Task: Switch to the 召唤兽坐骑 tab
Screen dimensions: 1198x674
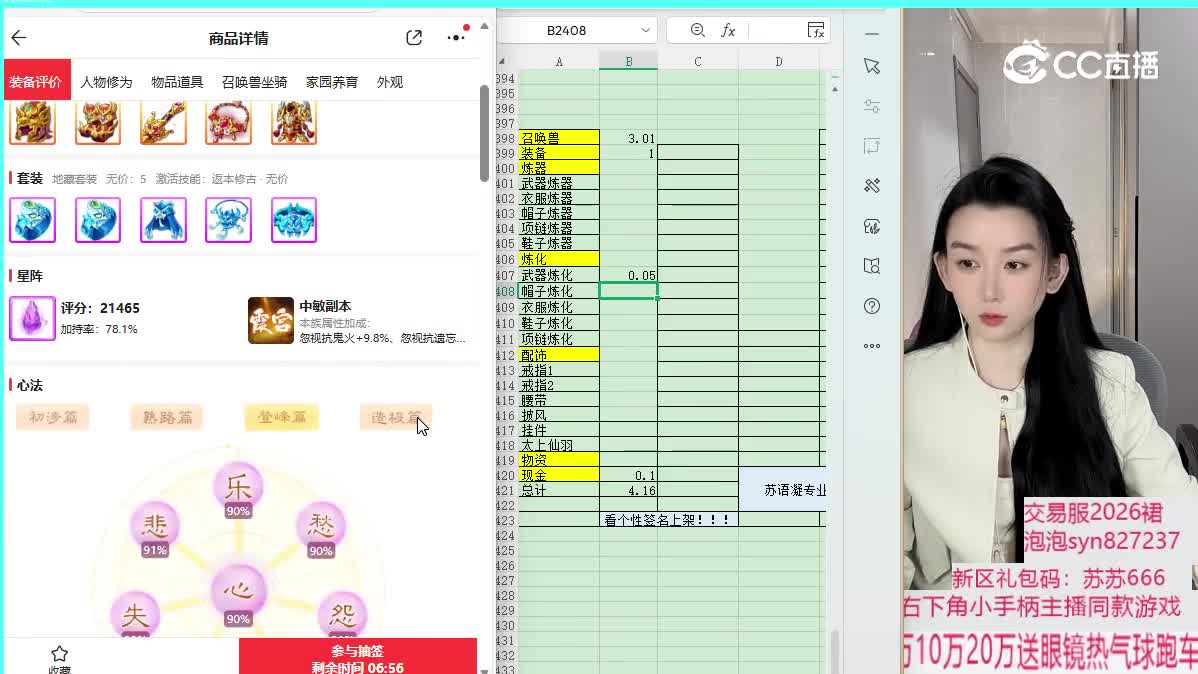Action: pyautogui.click(x=254, y=82)
